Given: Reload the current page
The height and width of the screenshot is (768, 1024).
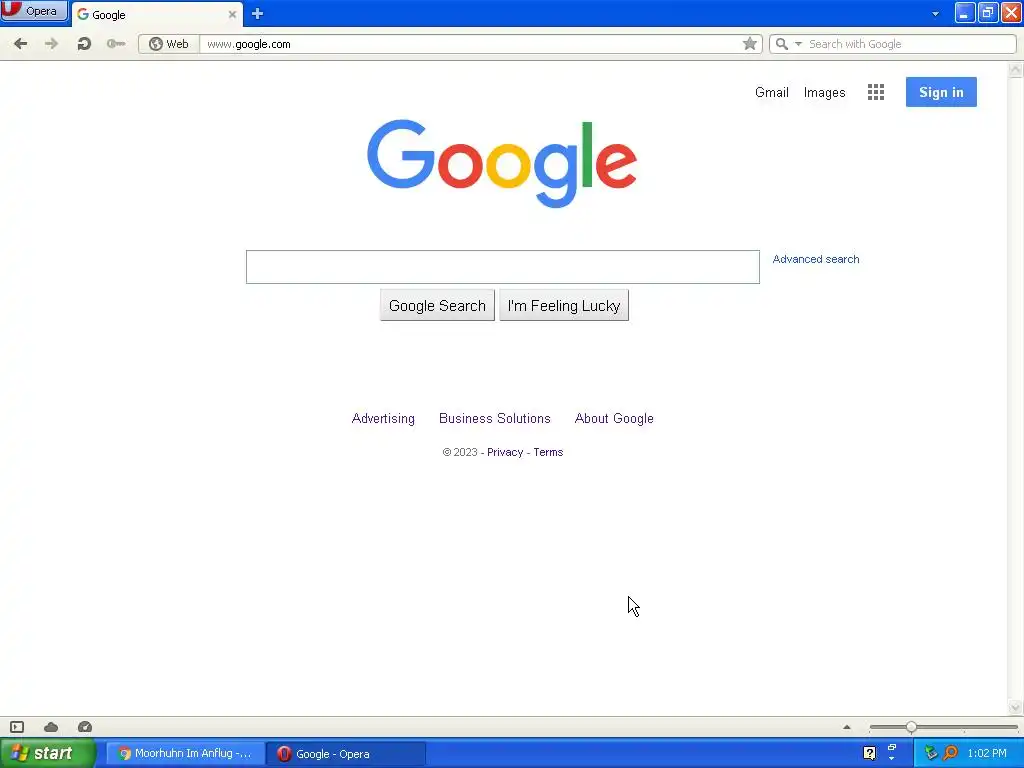Looking at the screenshot, I should pyautogui.click(x=84, y=44).
